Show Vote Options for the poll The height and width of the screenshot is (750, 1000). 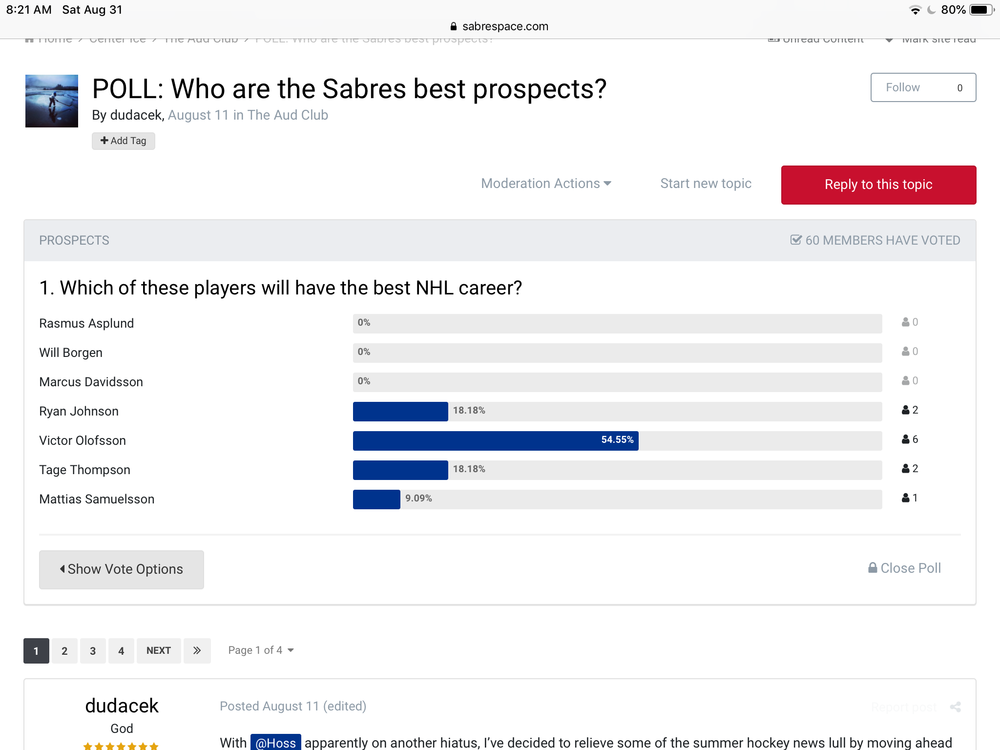[x=121, y=570]
